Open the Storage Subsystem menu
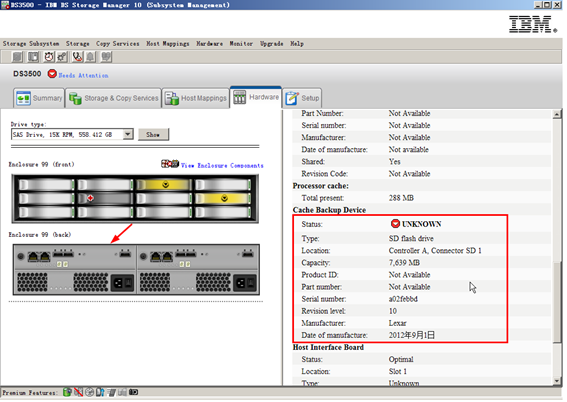The image size is (567, 402). click(31, 44)
